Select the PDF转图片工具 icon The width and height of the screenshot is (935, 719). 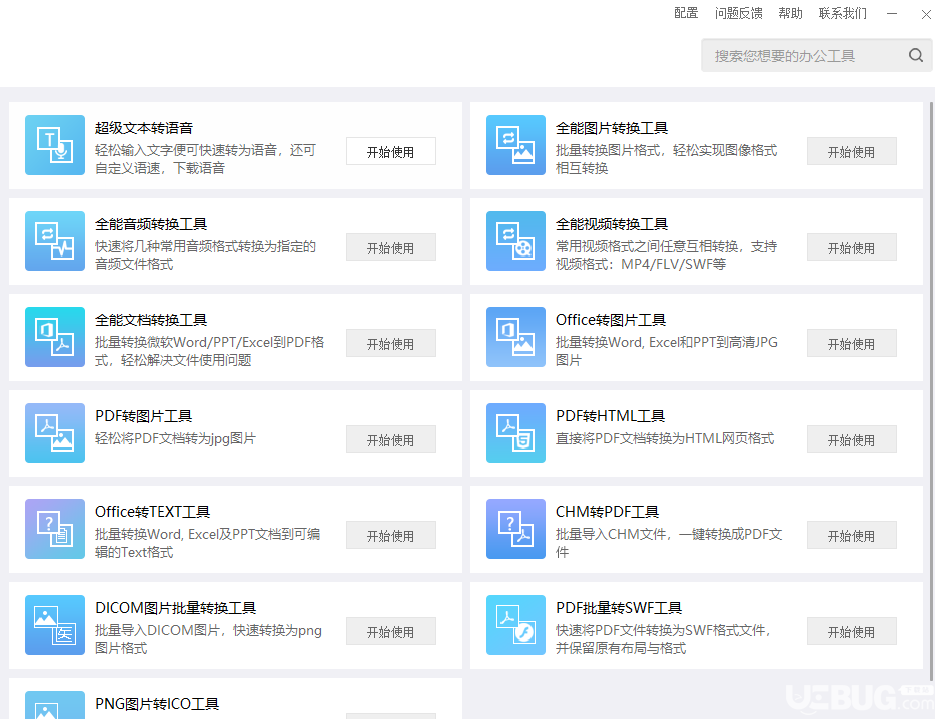pyautogui.click(x=55, y=433)
